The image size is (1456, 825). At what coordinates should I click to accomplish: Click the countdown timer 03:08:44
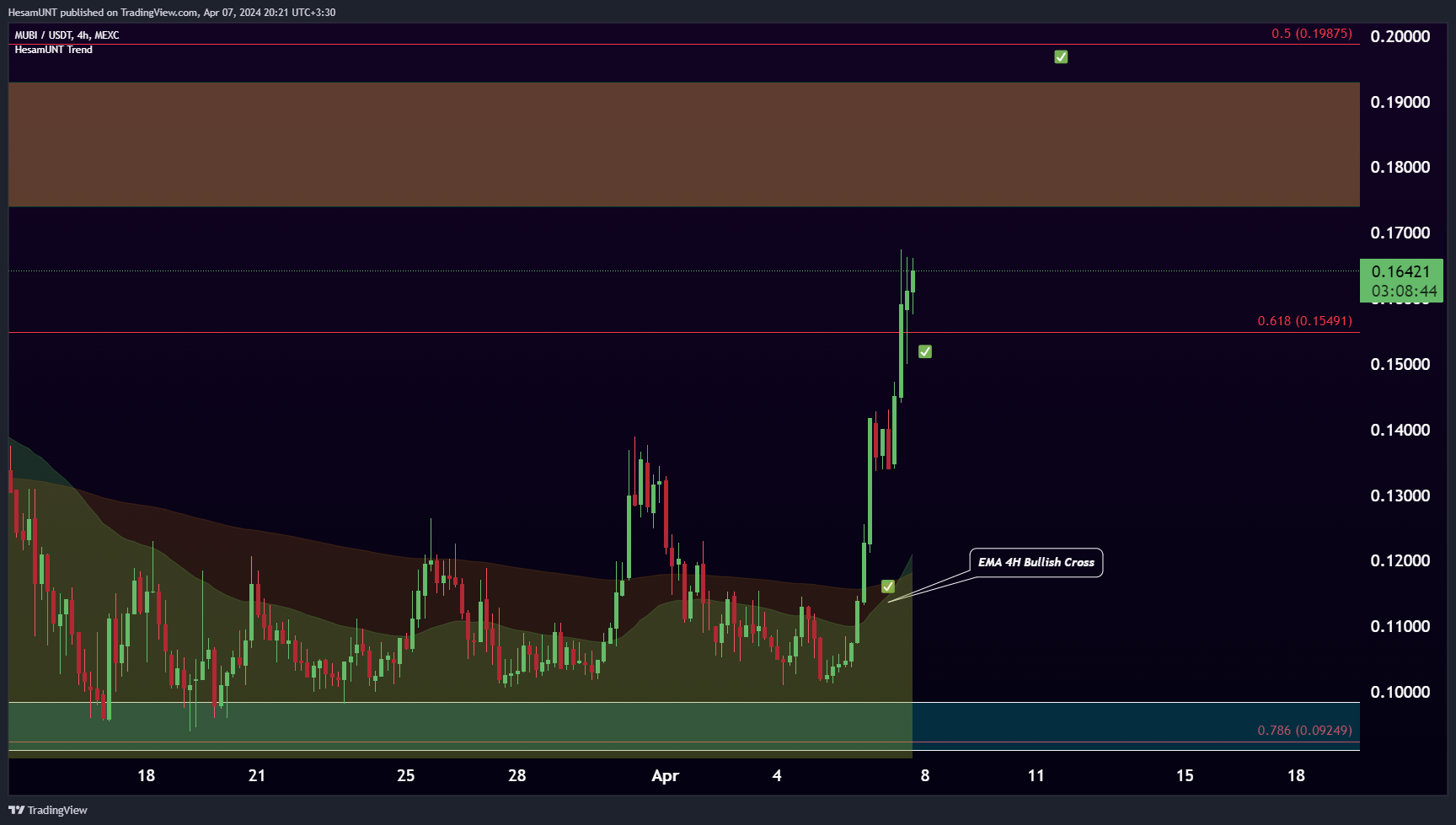click(1404, 292)
